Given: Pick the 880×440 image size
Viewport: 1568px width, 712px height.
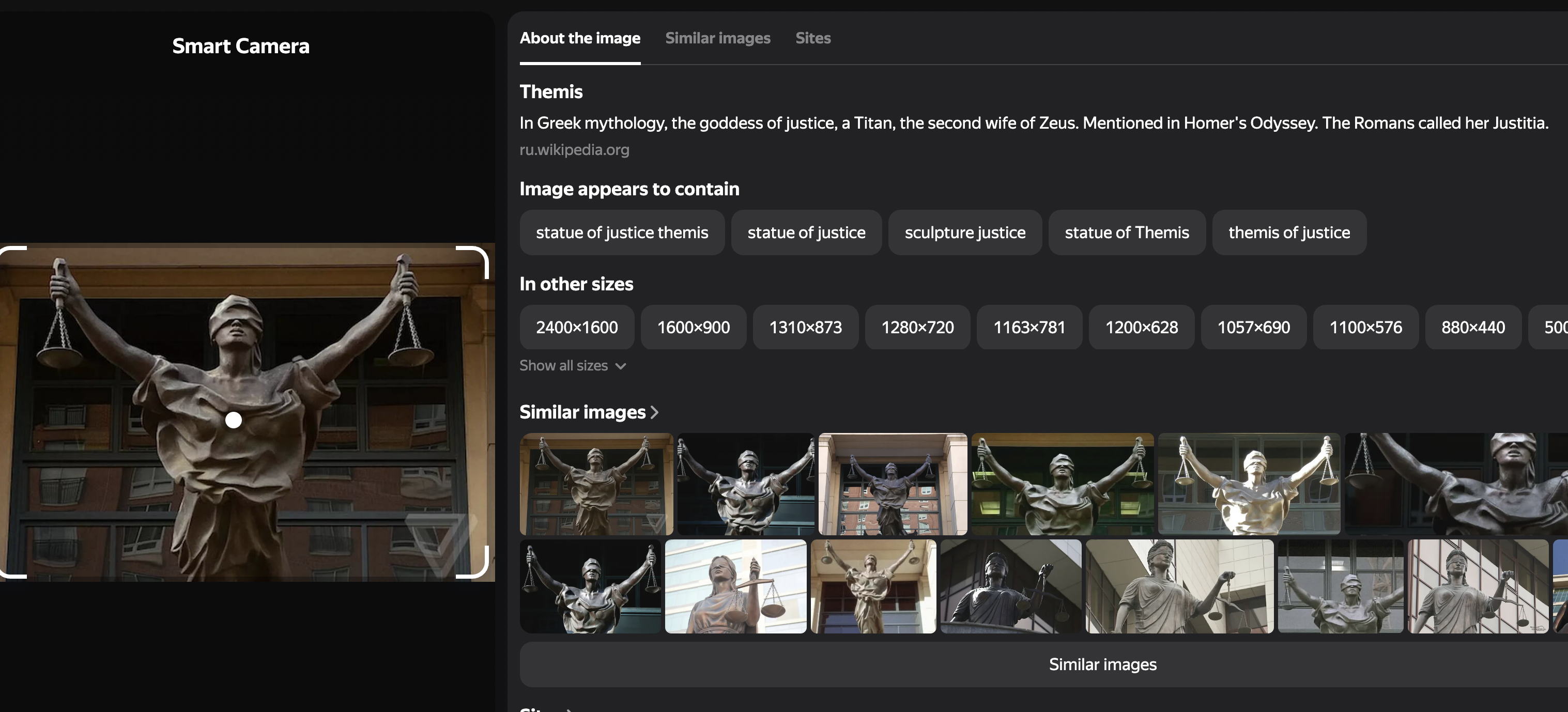Looking at the screenshot, I should point(1472,328).
